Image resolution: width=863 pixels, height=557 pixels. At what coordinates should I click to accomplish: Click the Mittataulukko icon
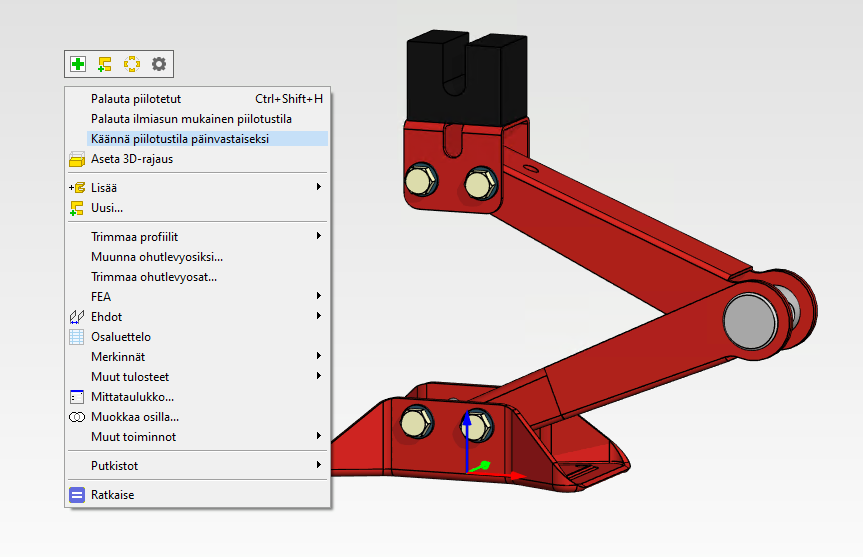pyautogui.click(x=77, y=397)
